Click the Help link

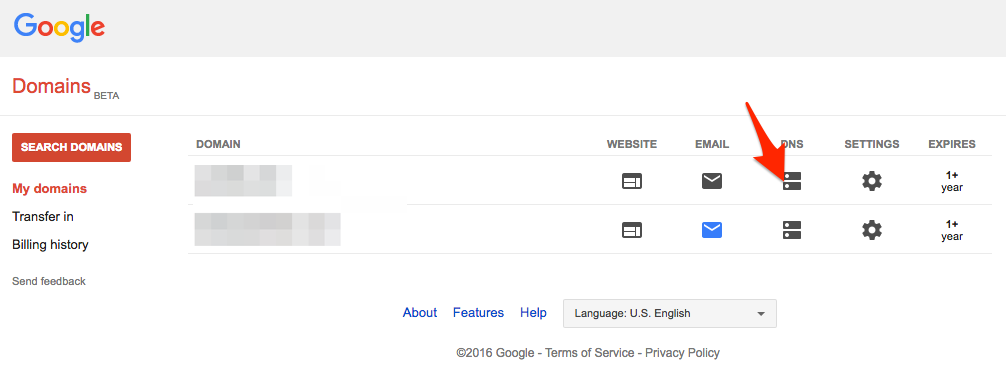[x=533, y=313]
